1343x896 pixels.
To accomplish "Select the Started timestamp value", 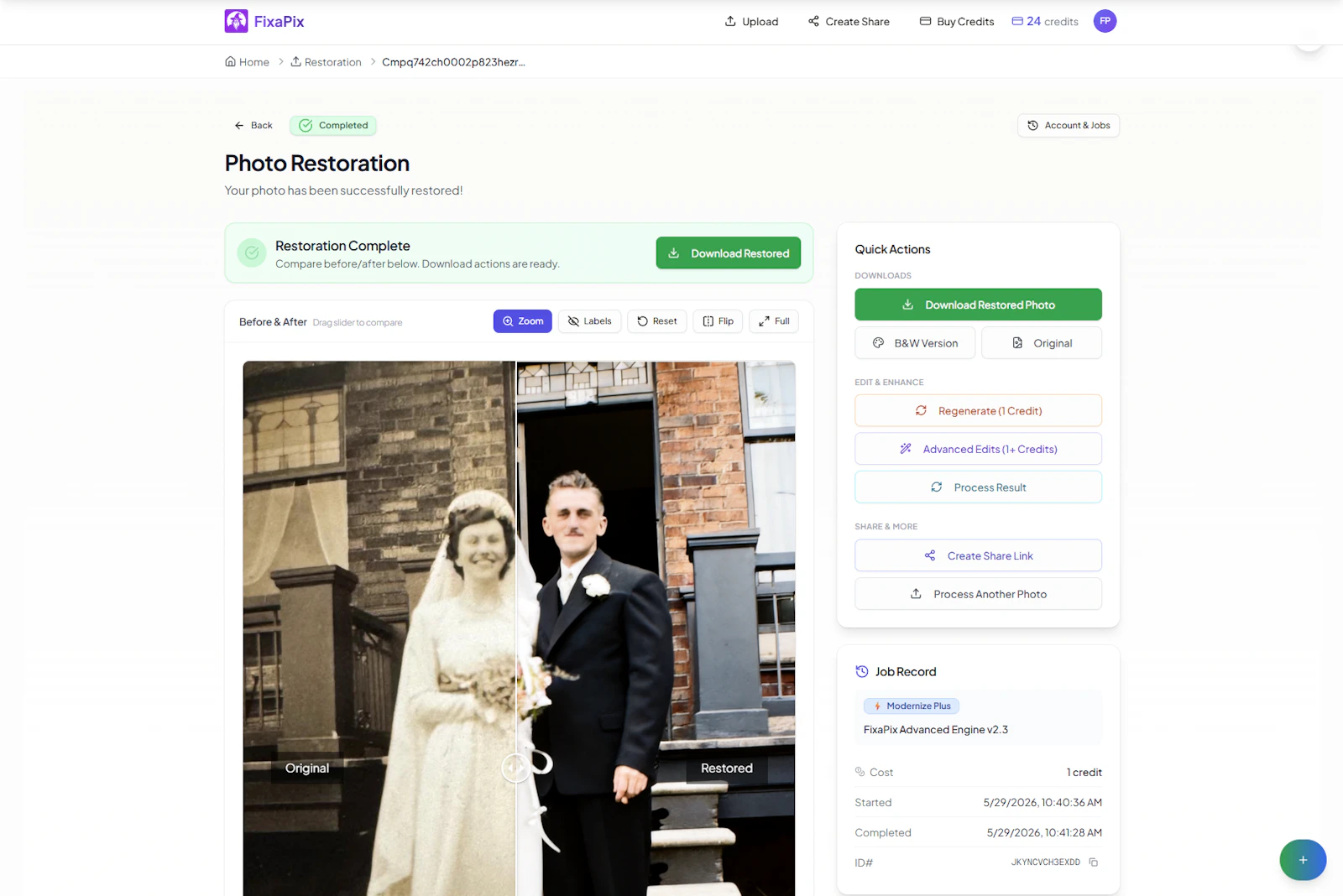I will tap(1043, 803).
